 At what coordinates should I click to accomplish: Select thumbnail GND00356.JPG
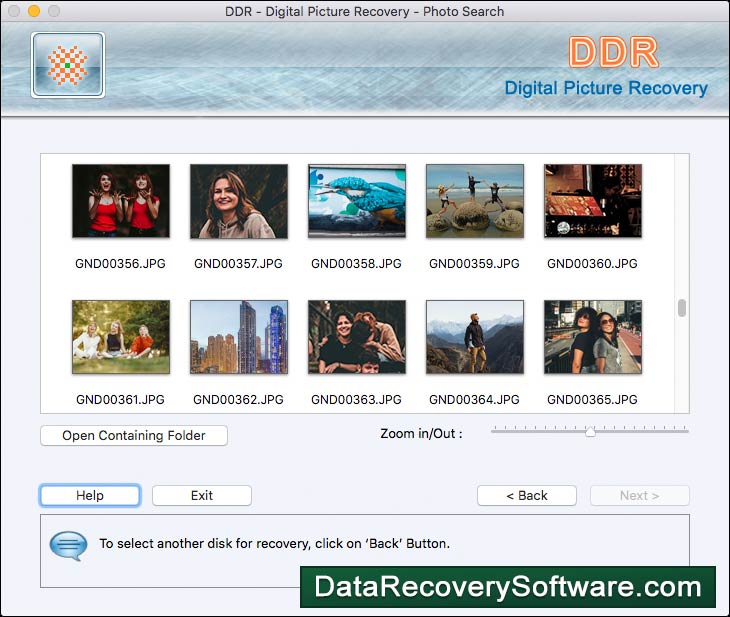tap(121, 201)
